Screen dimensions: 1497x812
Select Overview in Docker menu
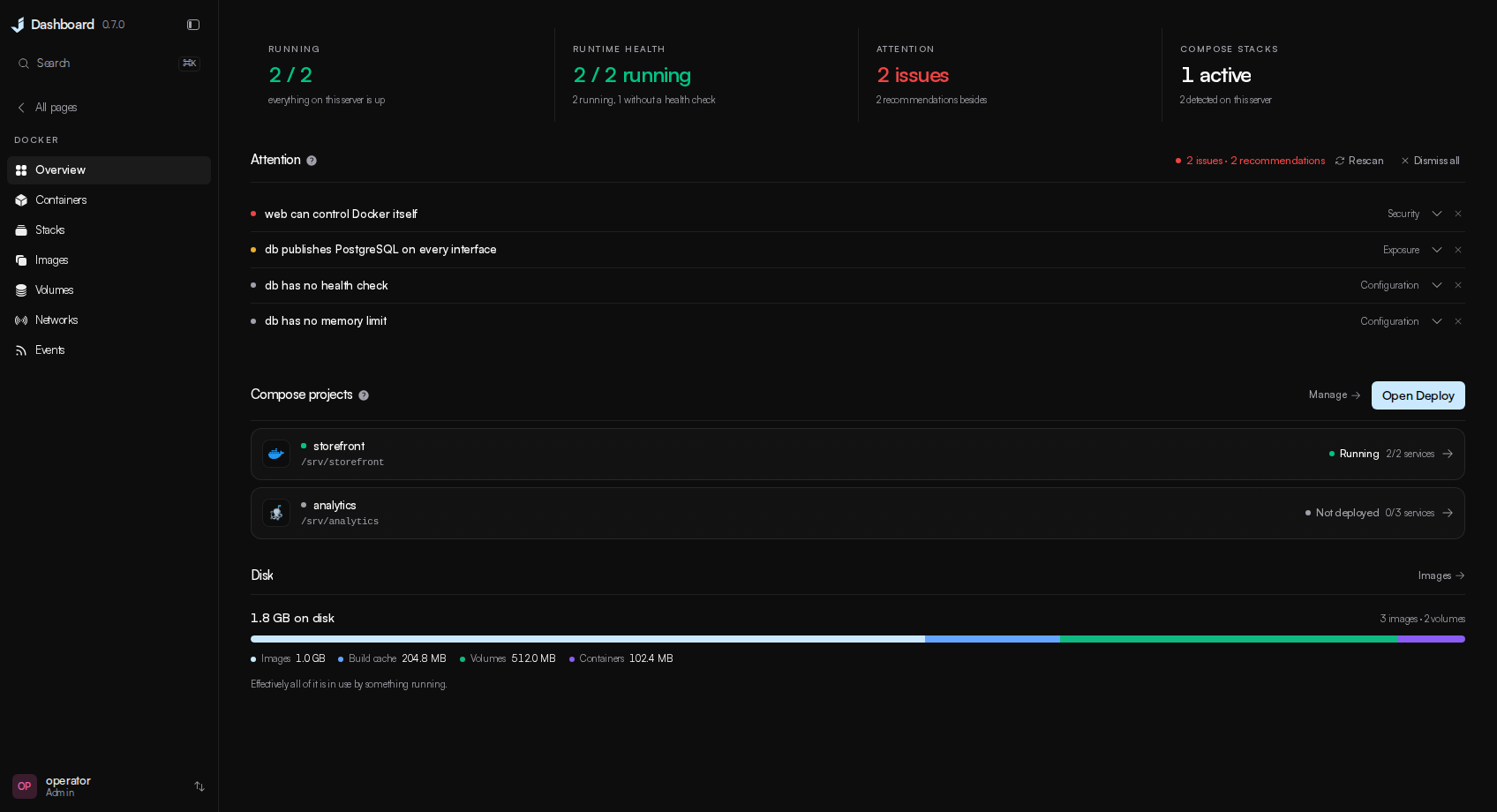coord(109,170)
